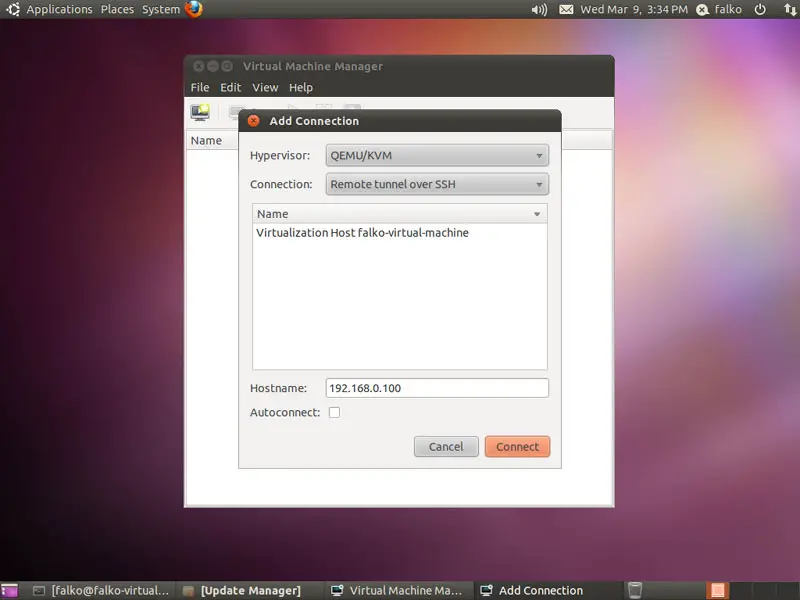The width and height of the screenshot is (800, 600).
Task: Open the Hypervisor QEMU/KVM dropdown
Action: [437, 156]
